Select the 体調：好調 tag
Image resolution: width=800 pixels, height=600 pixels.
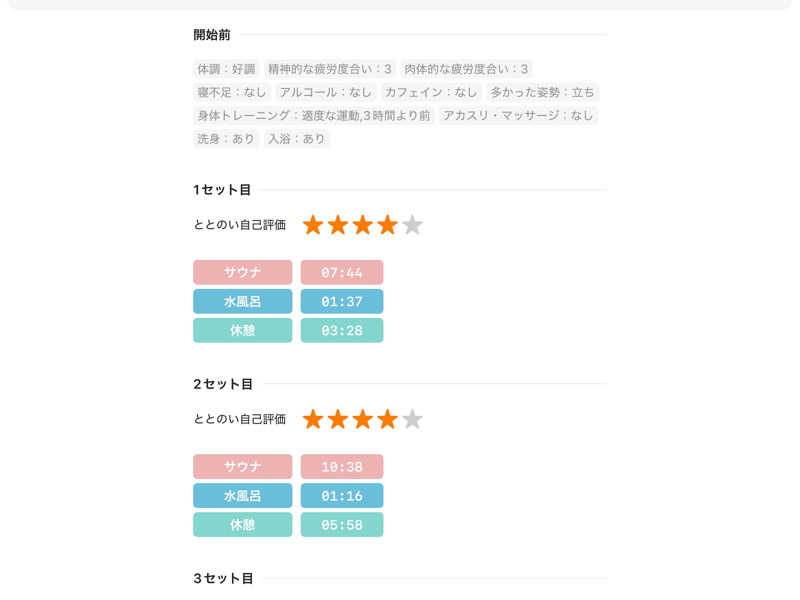[x=226, y=69]
